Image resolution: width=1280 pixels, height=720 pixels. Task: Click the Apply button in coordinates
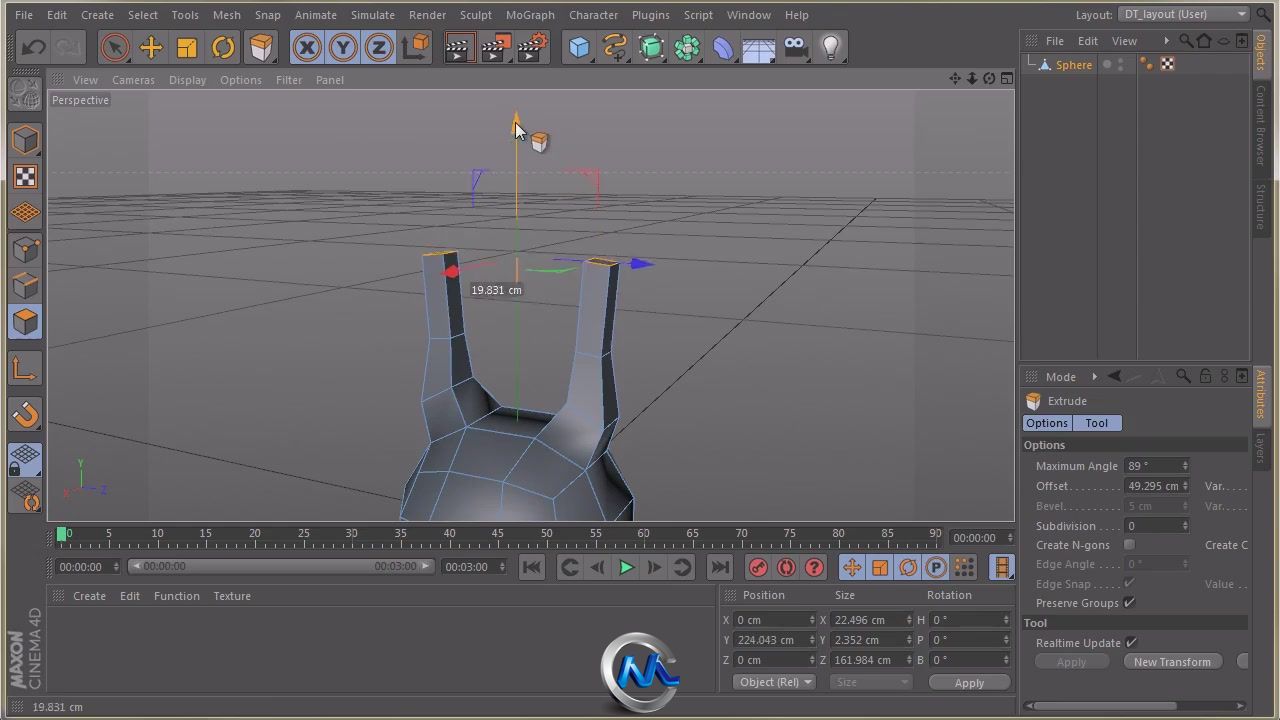[969, 683]
